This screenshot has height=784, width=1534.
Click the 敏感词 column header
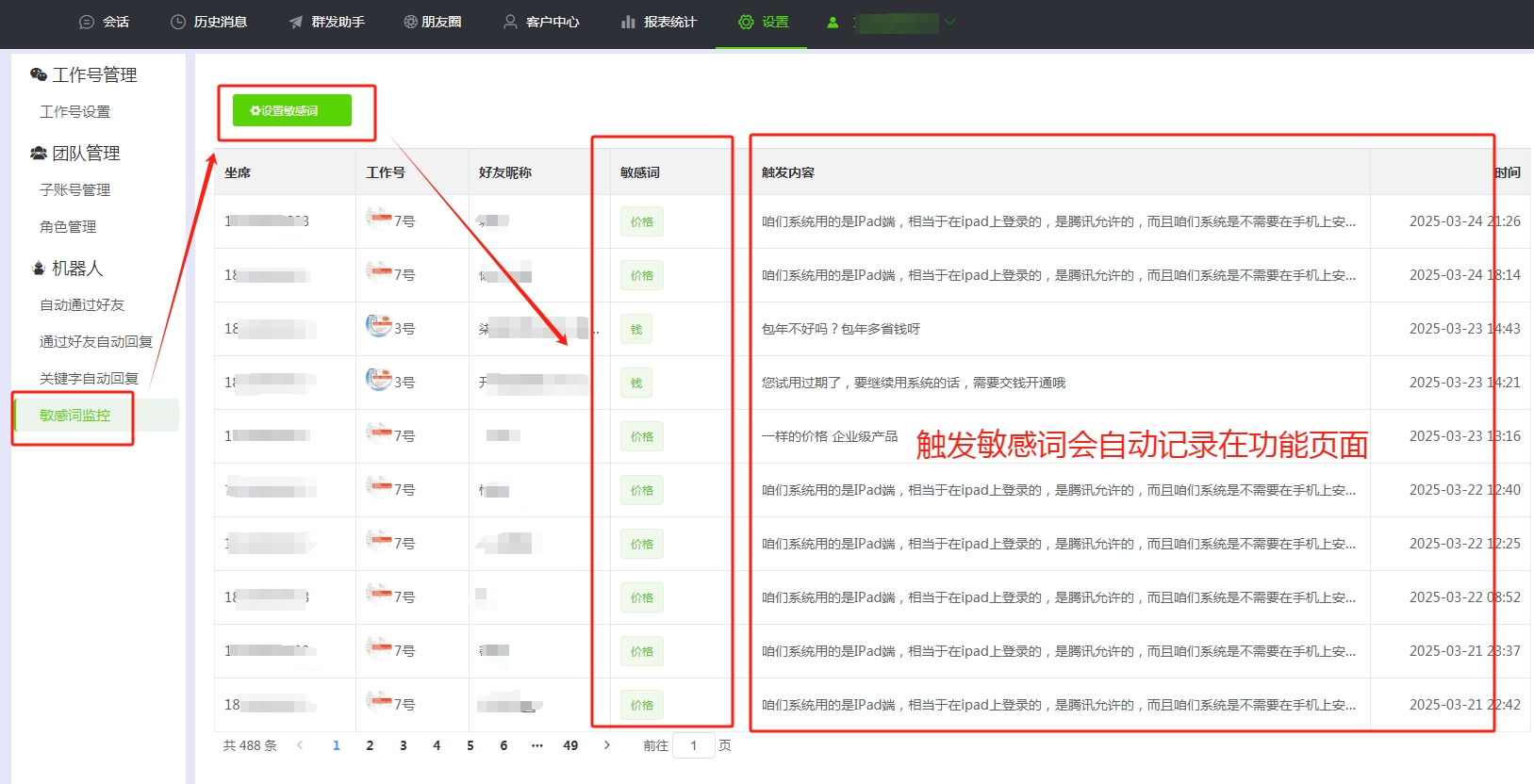click(x=640, y=172)
